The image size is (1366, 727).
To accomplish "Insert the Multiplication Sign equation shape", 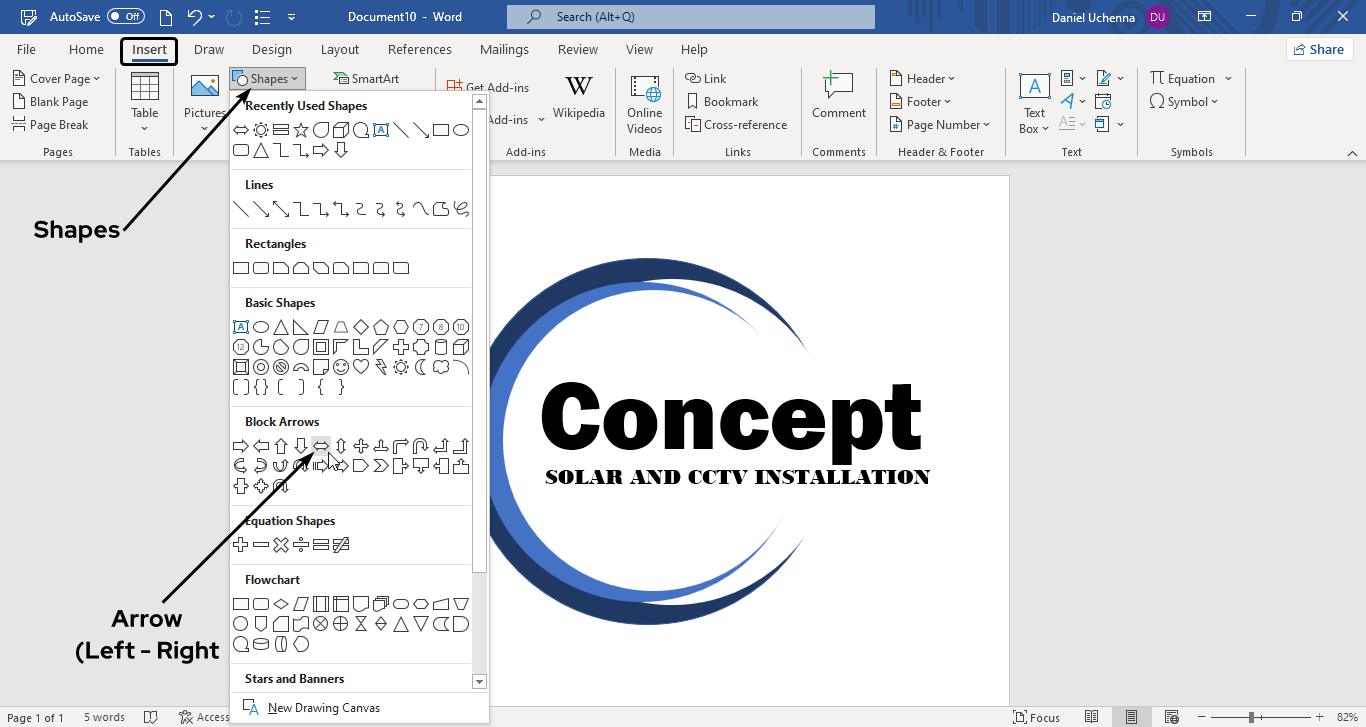I will [x=281, y=545].
